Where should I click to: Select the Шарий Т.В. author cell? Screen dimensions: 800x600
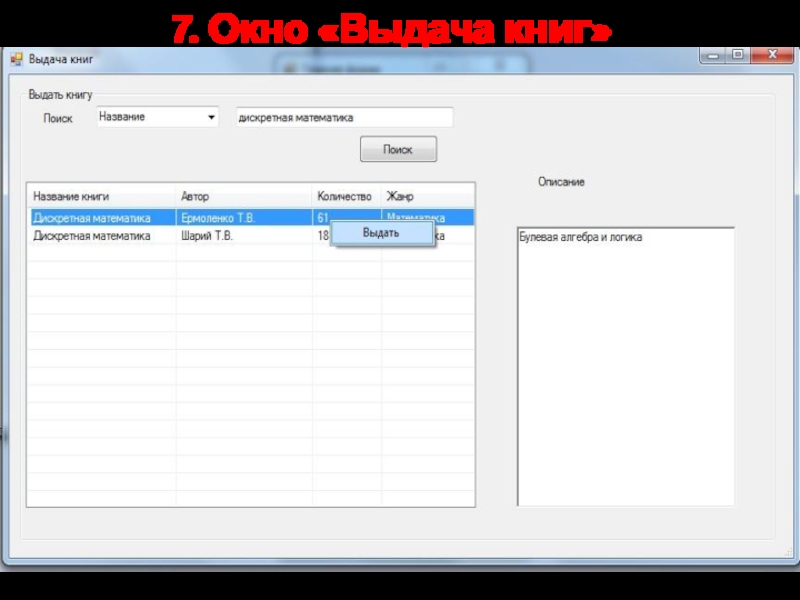[x=244, y=236]
